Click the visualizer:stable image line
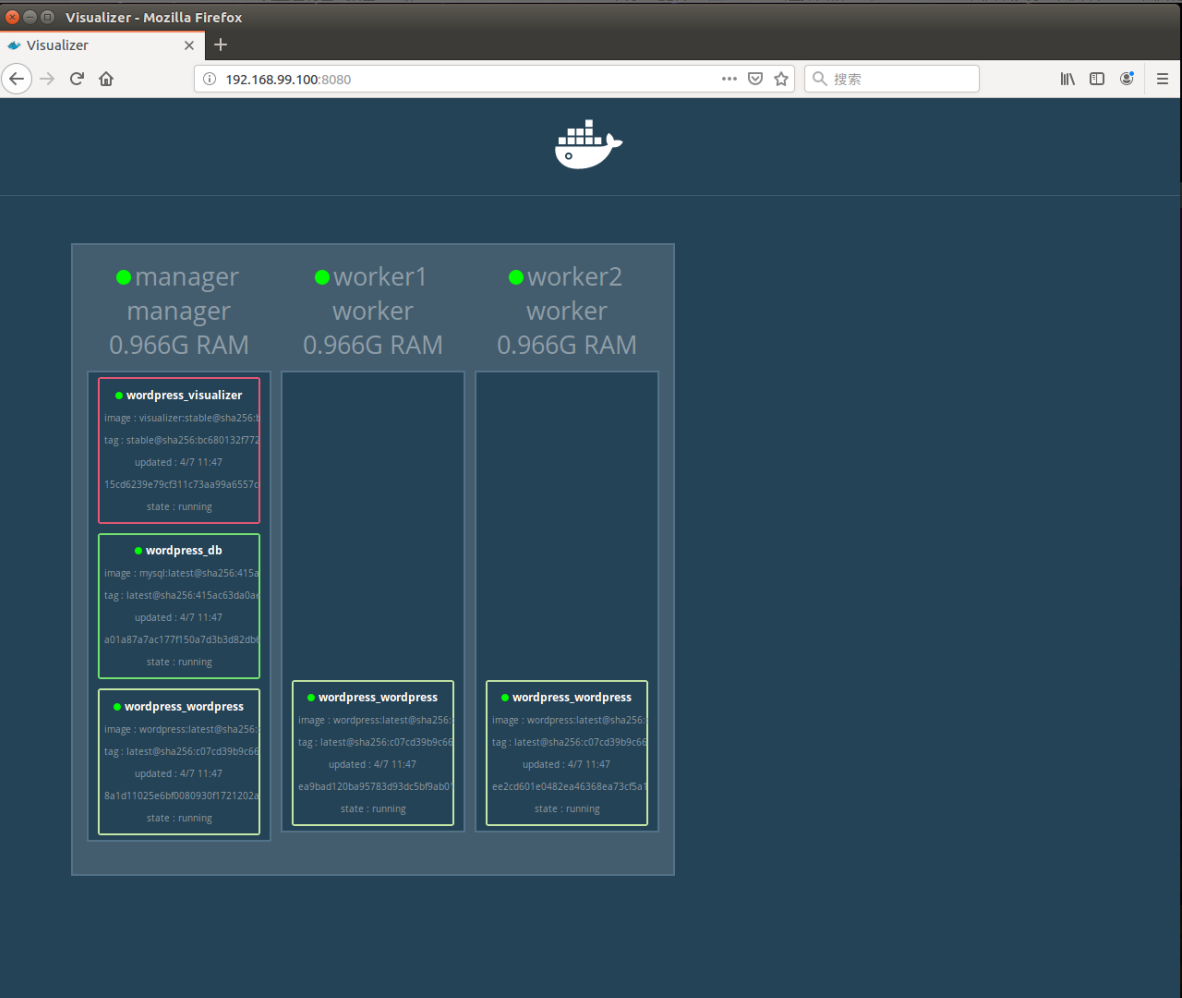 (x=182, y=418)
